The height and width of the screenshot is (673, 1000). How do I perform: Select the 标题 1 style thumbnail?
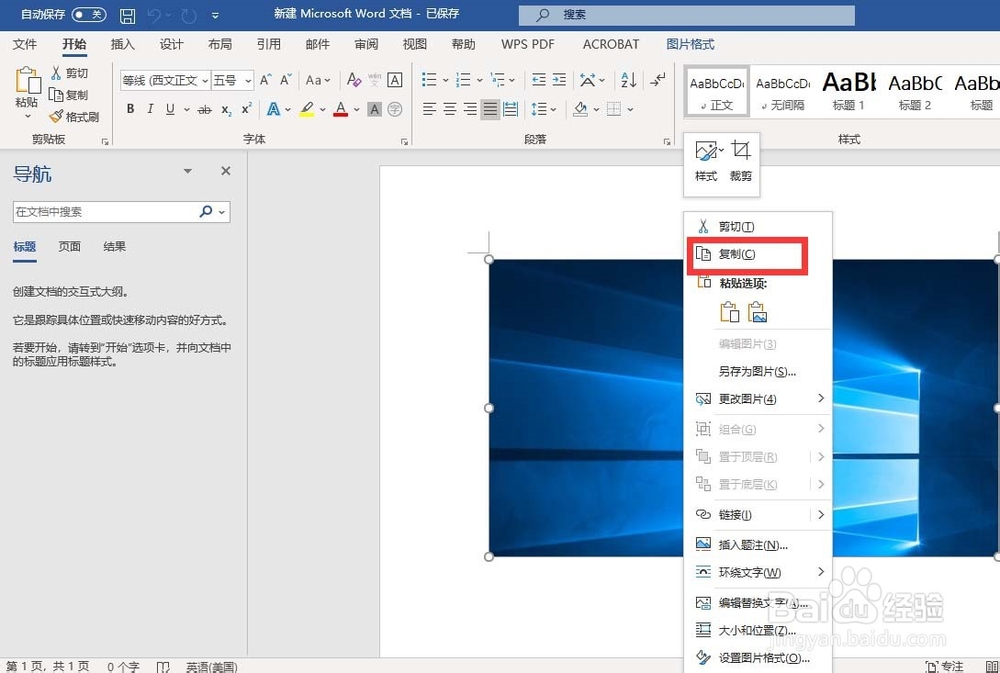click(x=849, y=91)
